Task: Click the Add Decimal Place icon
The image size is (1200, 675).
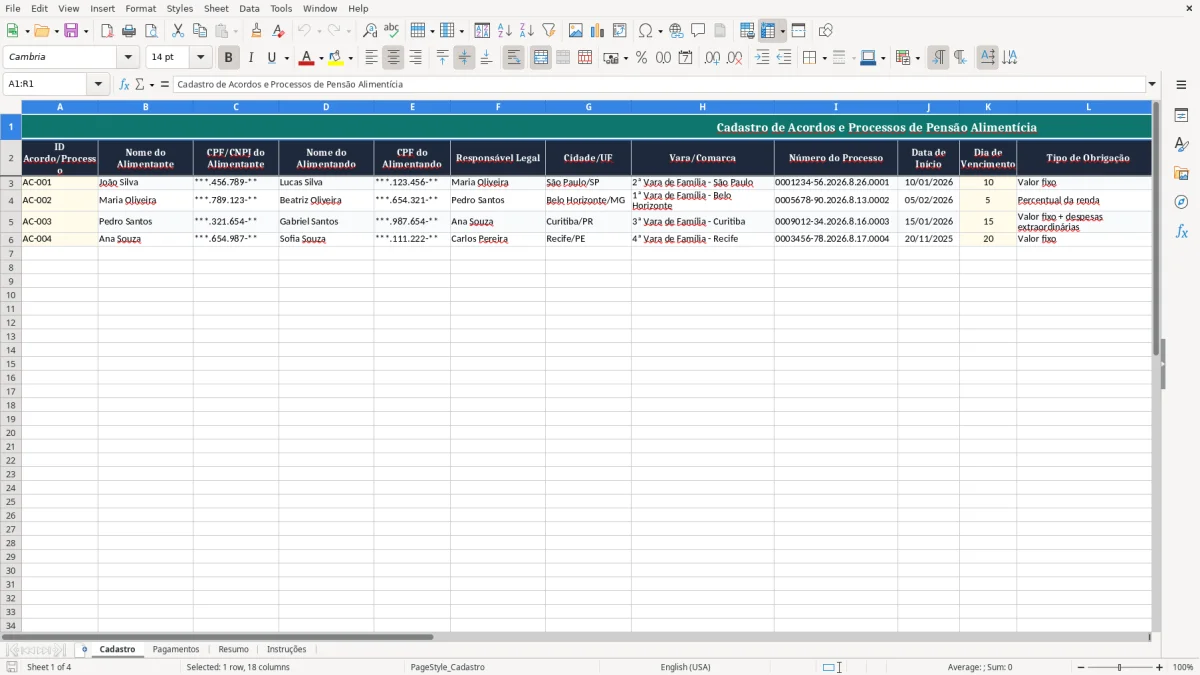Action: click(713, 58)
